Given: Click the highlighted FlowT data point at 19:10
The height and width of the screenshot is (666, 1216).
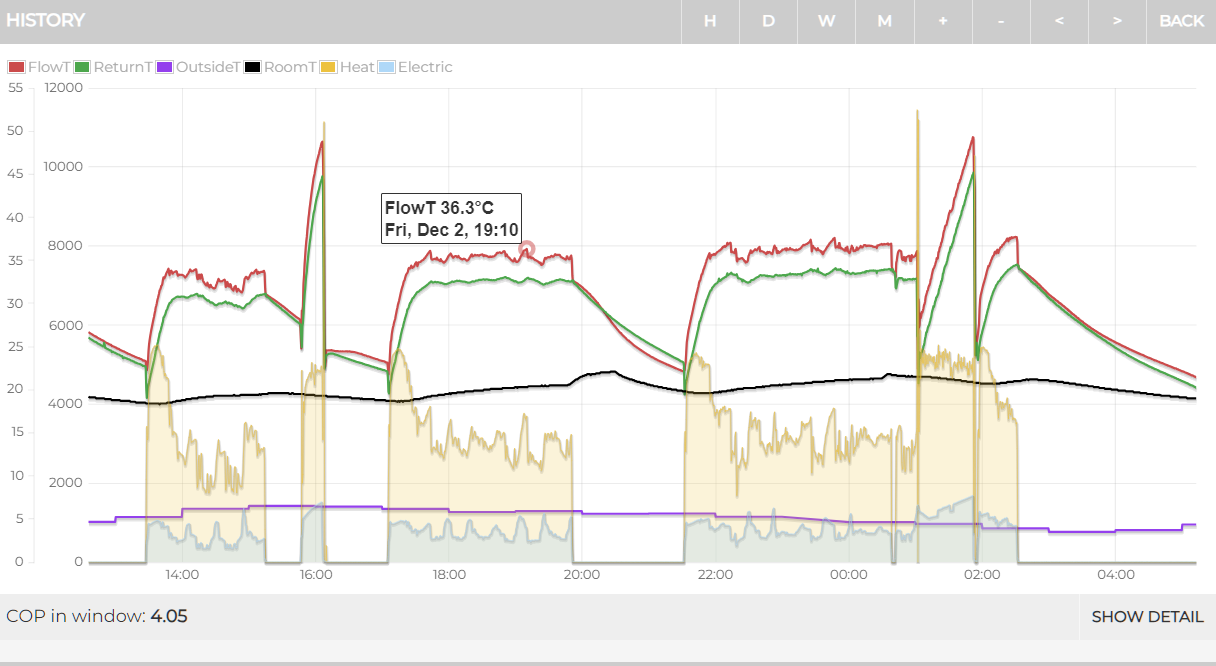Looking at the screenshot, I should [527, 249].
